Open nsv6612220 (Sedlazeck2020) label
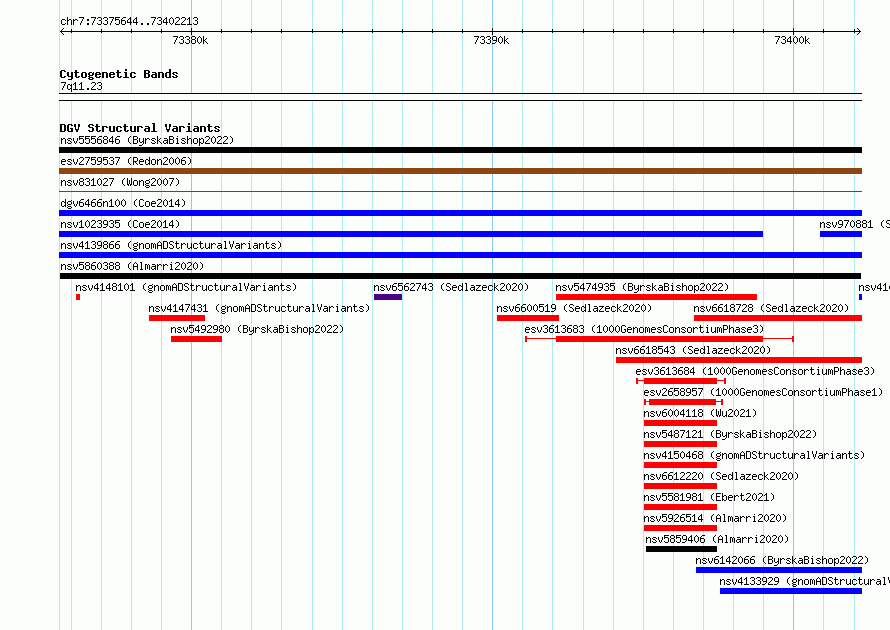 [x=721, y=476]
